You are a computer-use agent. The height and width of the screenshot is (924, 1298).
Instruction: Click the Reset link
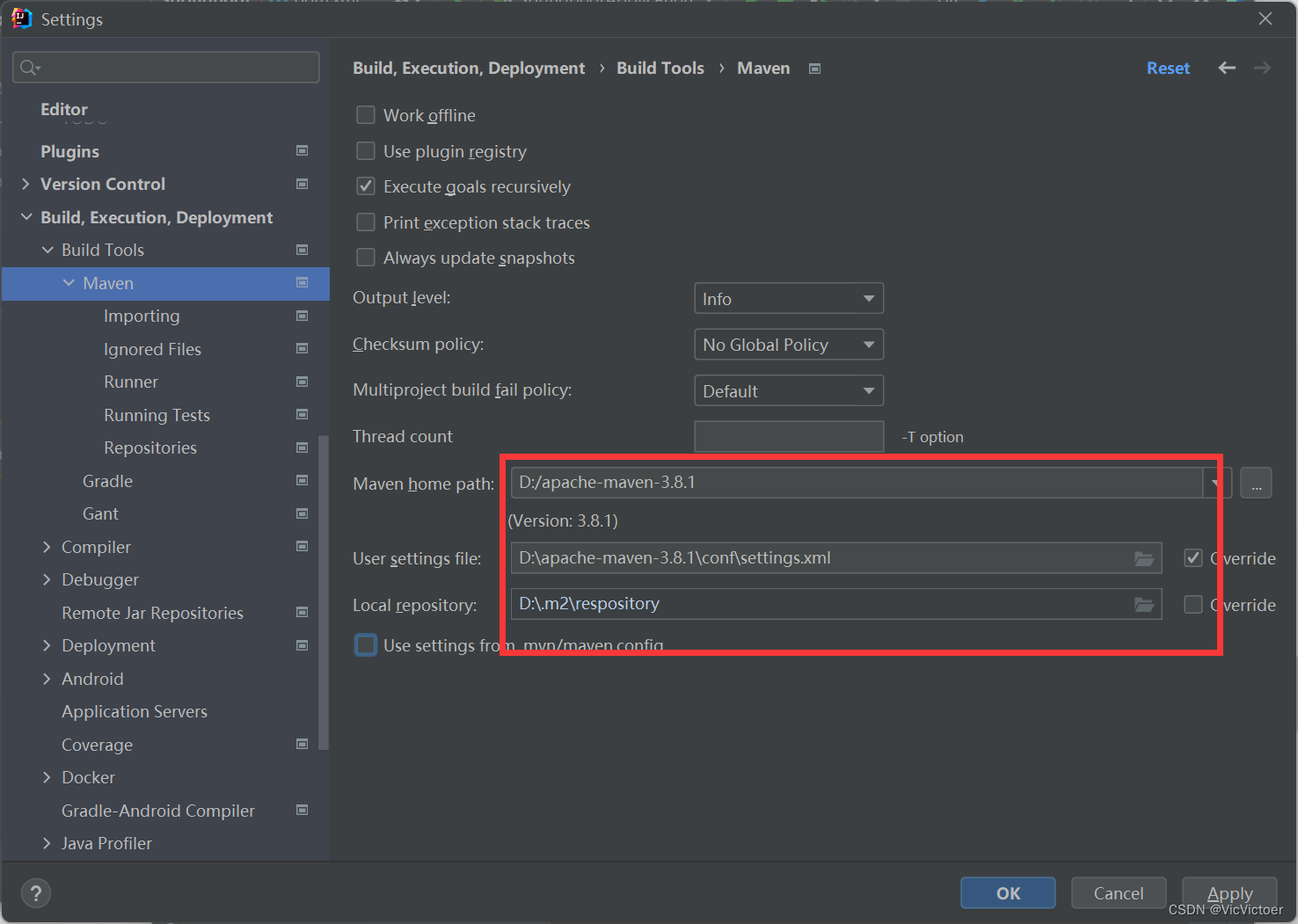tap(1168, 68)
